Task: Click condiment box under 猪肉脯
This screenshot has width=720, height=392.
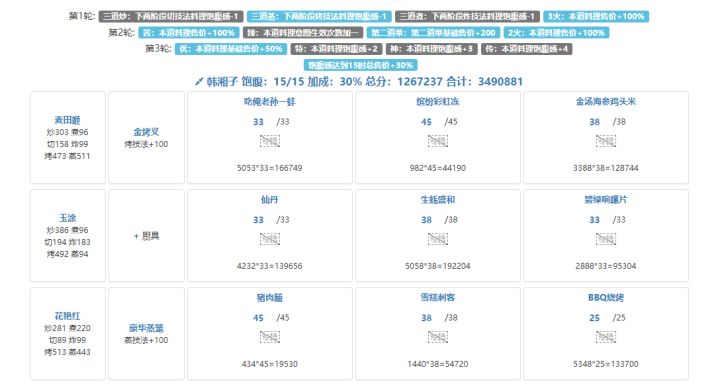Action: coord(270,337)
